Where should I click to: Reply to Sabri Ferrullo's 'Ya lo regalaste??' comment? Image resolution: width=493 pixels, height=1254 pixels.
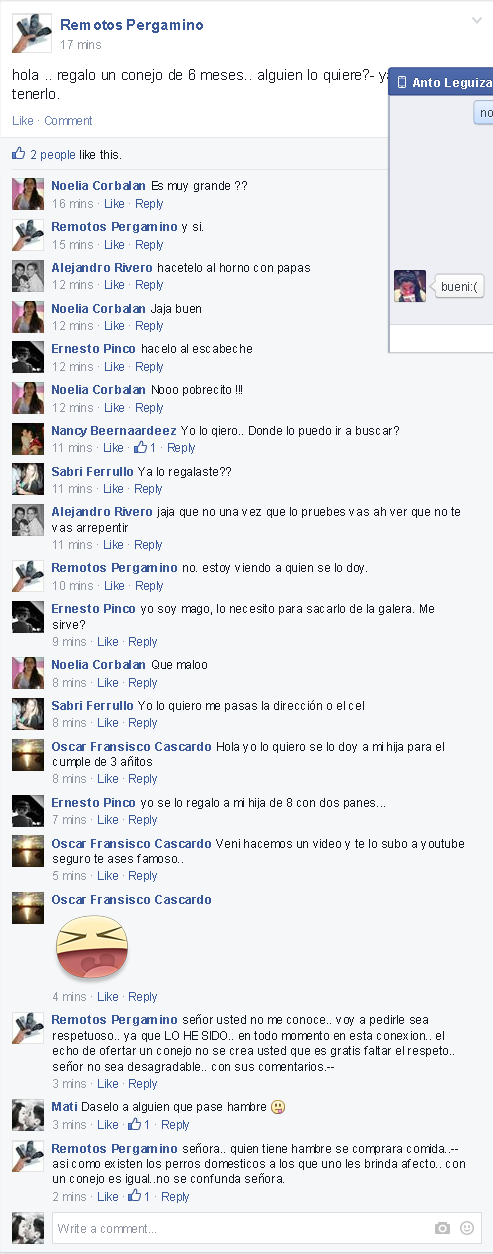(149, 489)
